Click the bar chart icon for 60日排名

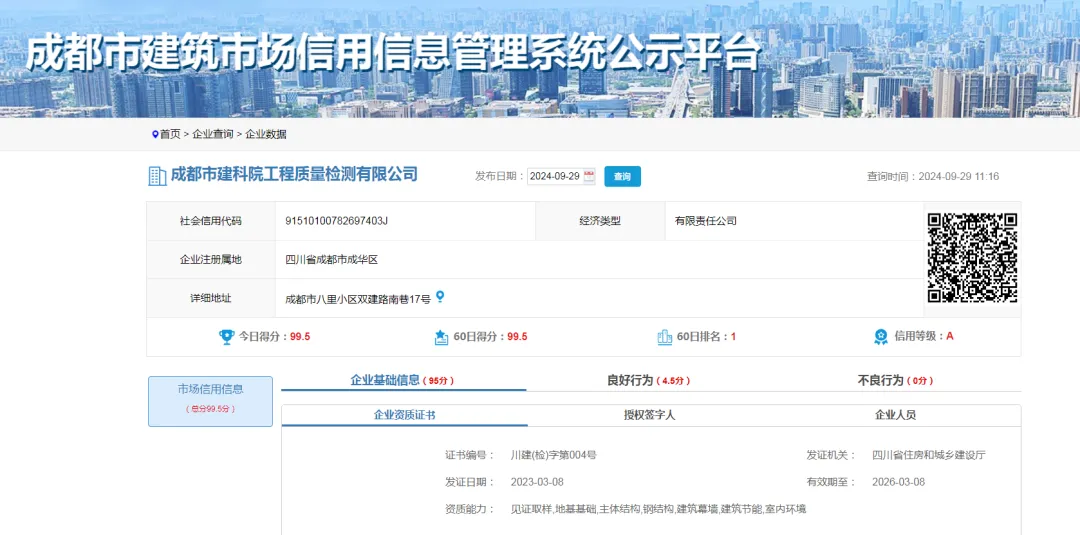pyautogui.click(x=664, y=337)
